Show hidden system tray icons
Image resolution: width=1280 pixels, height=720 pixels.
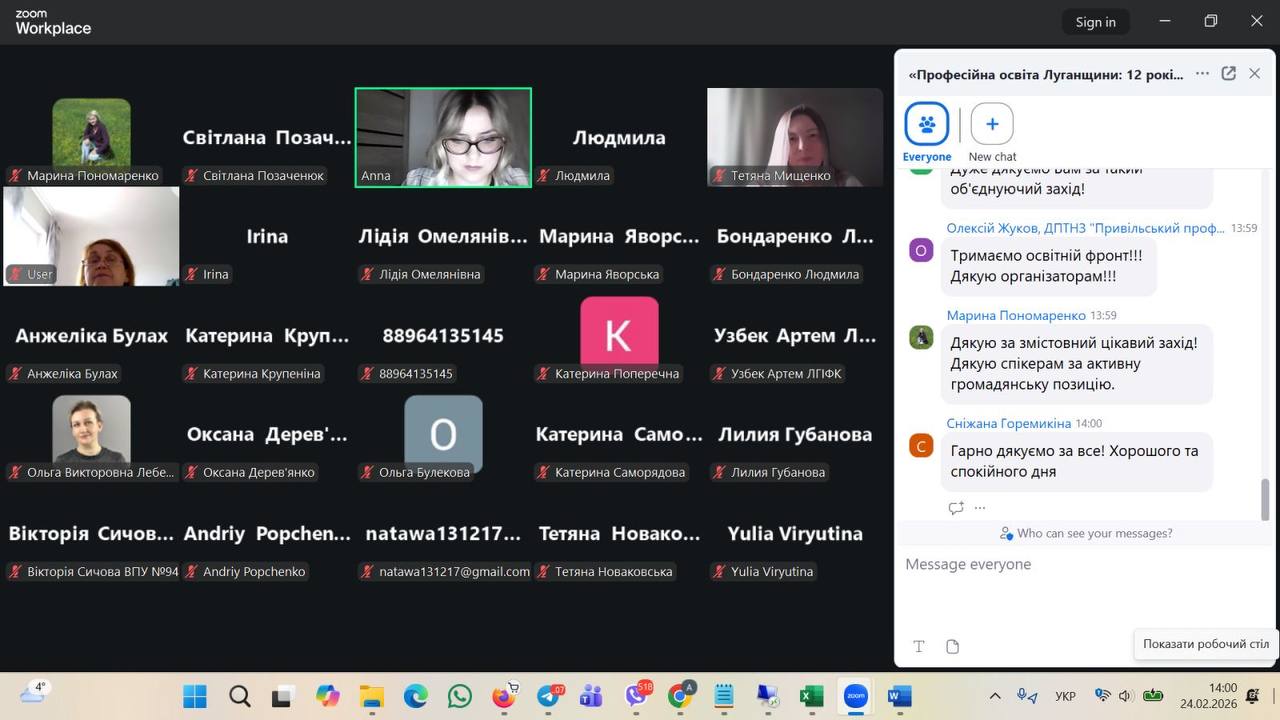(995, 696)
